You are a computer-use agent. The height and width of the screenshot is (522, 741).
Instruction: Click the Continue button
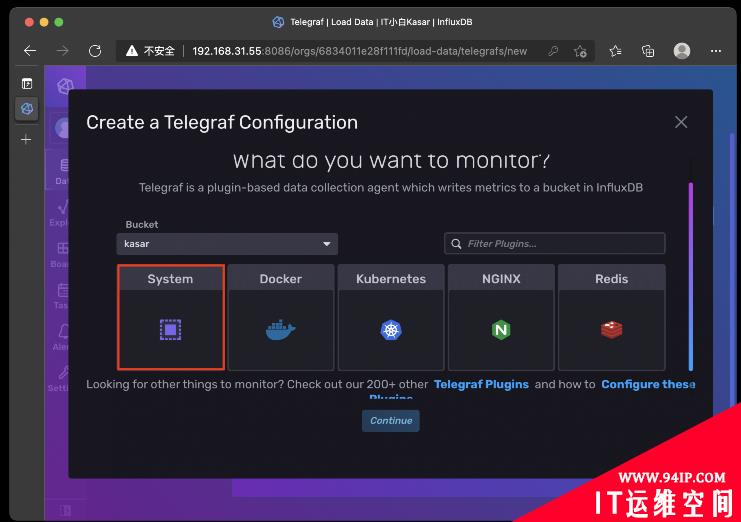pos(391,420)
